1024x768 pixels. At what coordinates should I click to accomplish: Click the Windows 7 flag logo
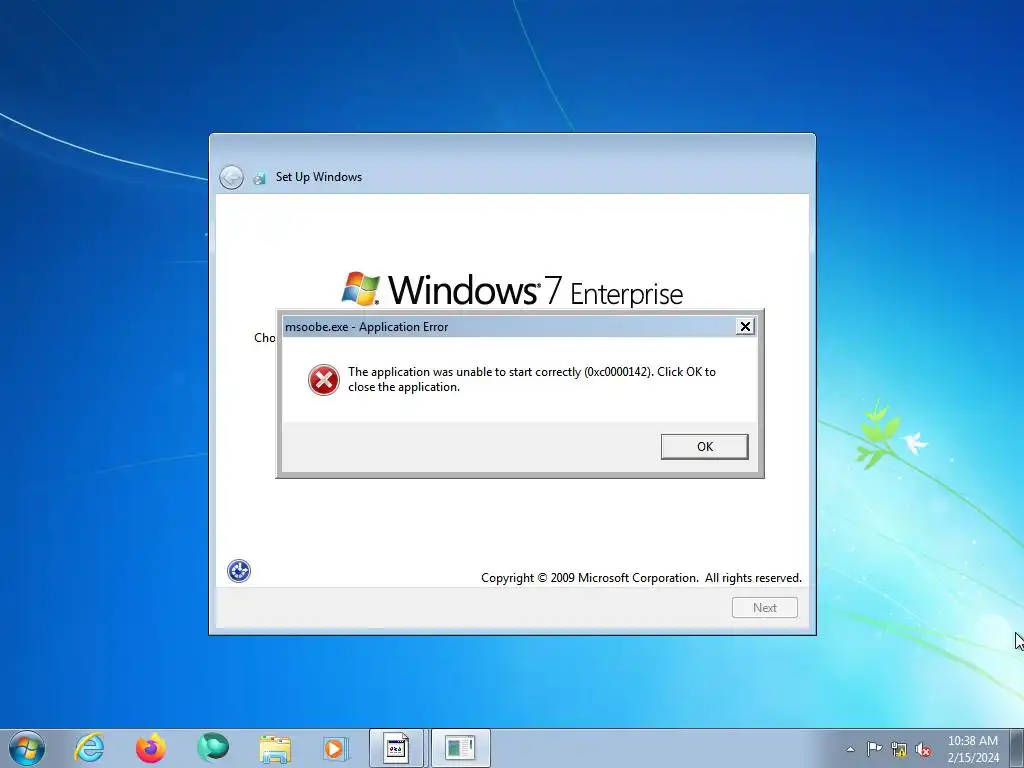[360, 289]
